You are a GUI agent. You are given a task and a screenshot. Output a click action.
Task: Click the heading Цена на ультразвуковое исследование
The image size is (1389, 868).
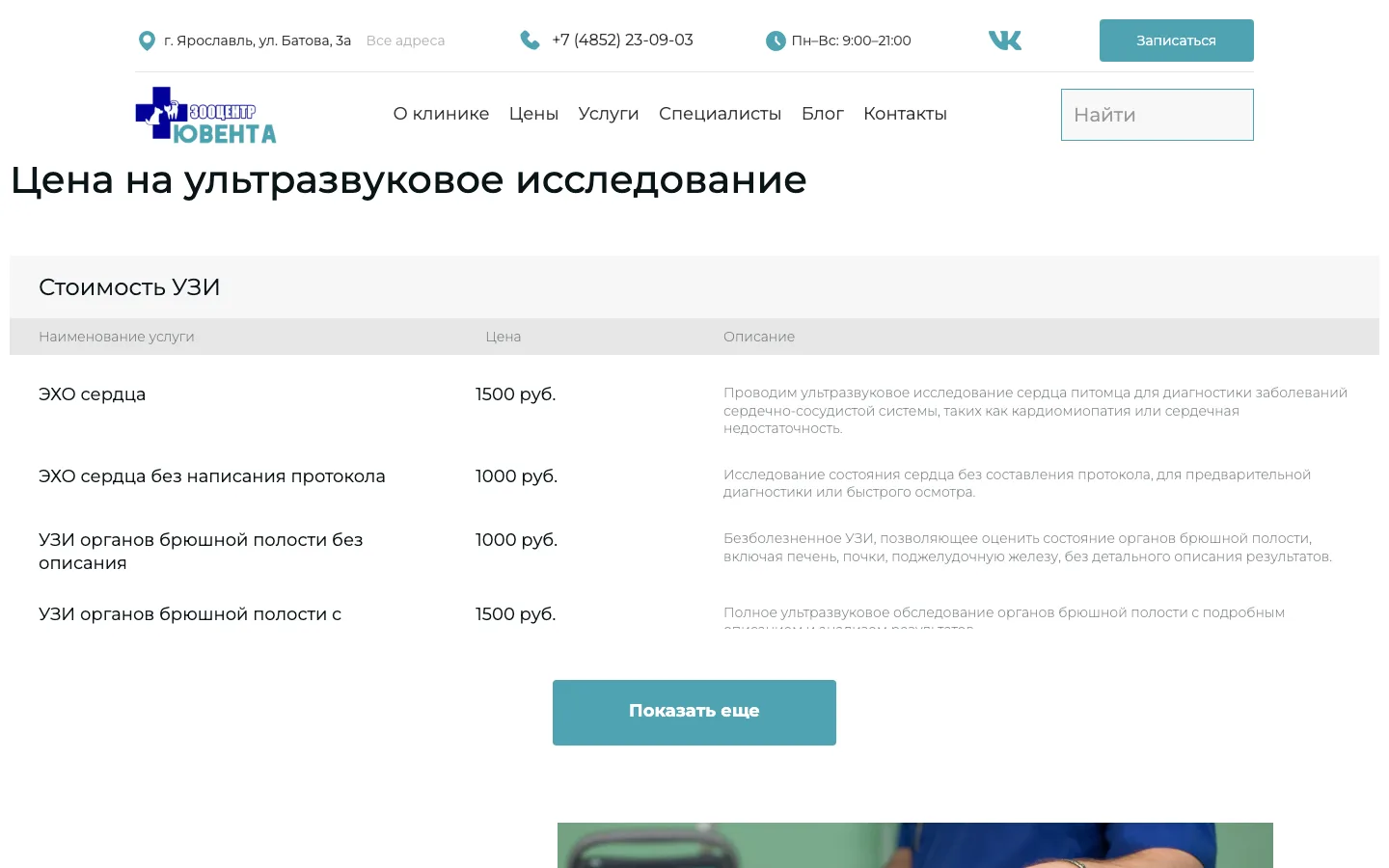coord(409,180)
